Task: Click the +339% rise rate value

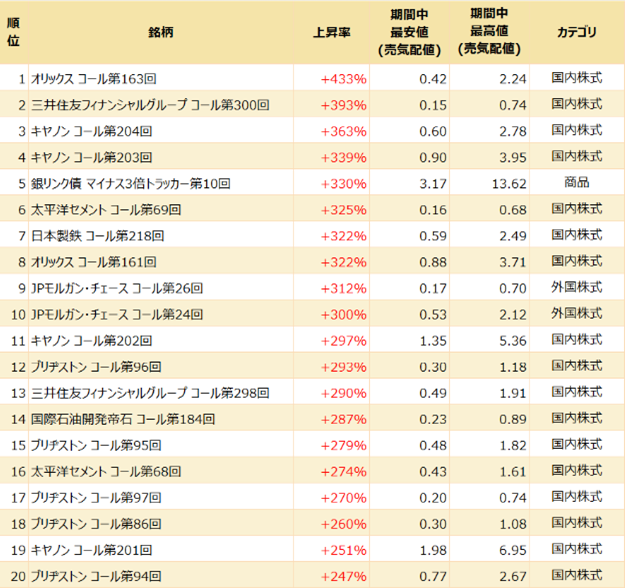Action: (x=344, y=157)
